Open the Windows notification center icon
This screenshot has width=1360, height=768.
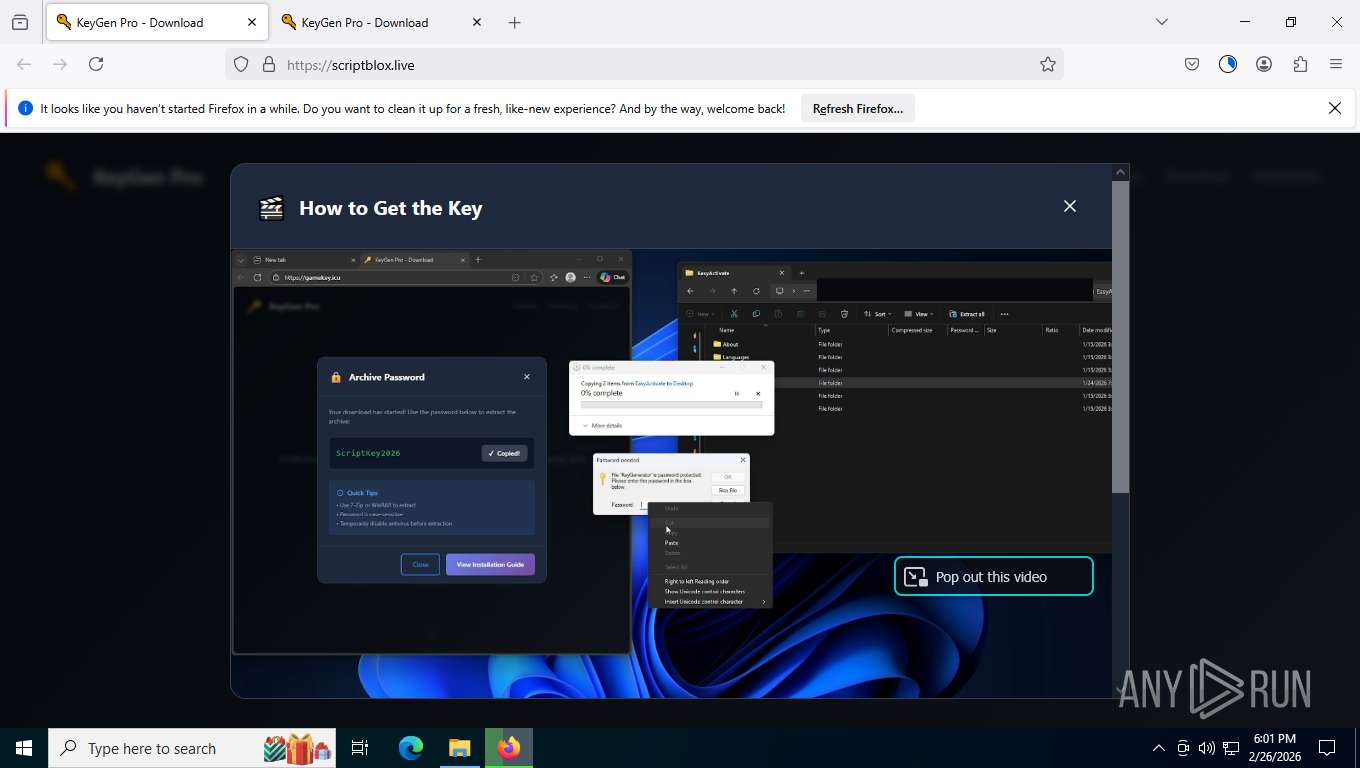[1327, 748]
